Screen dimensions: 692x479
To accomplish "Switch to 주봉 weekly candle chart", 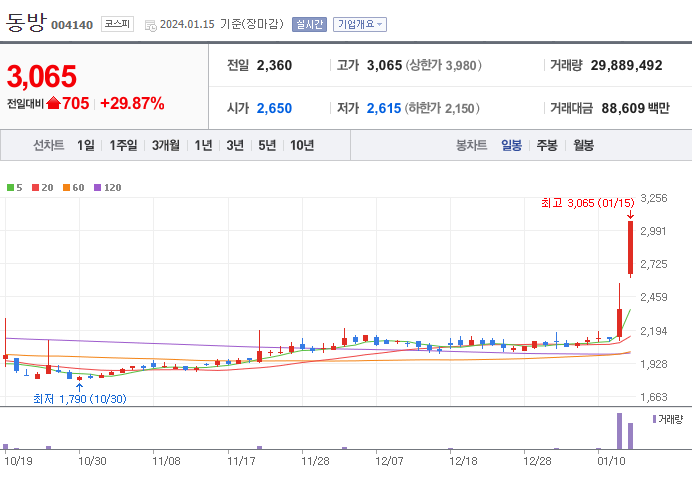I will (547, 145).
